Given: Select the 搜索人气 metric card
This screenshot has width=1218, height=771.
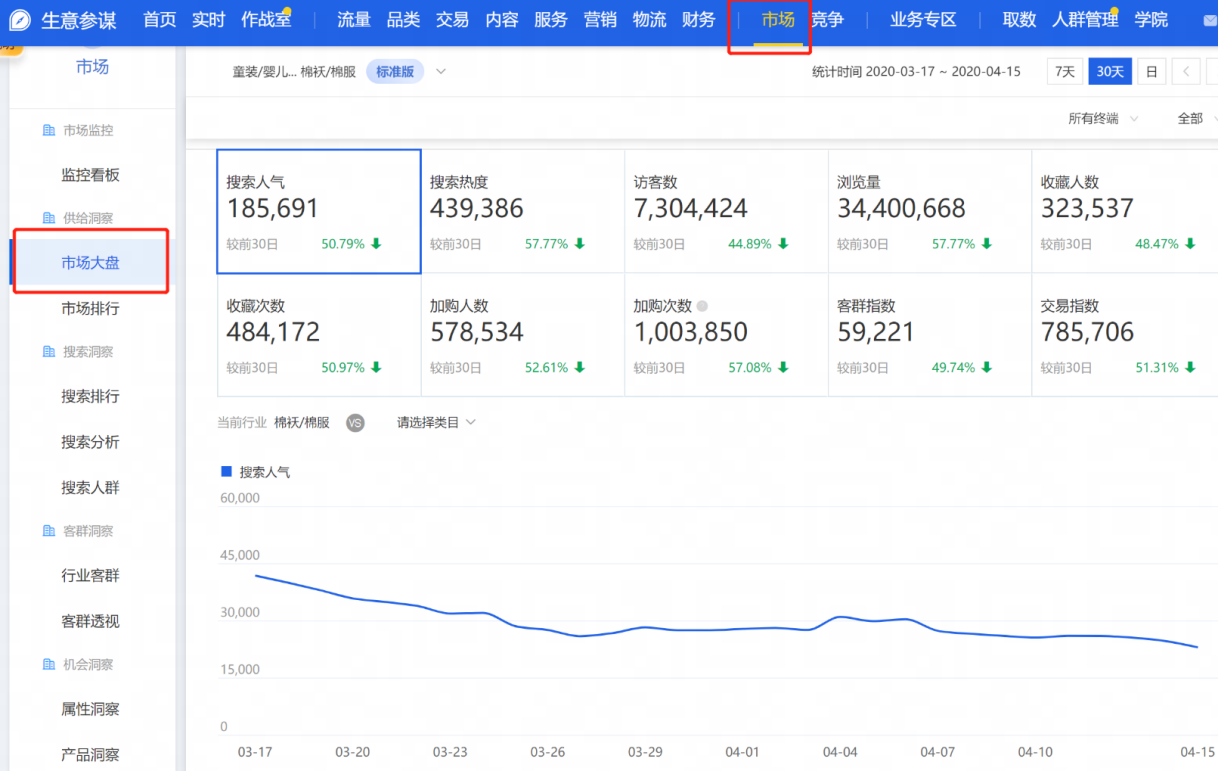Looking at the screenshot, I should (319, 212).
